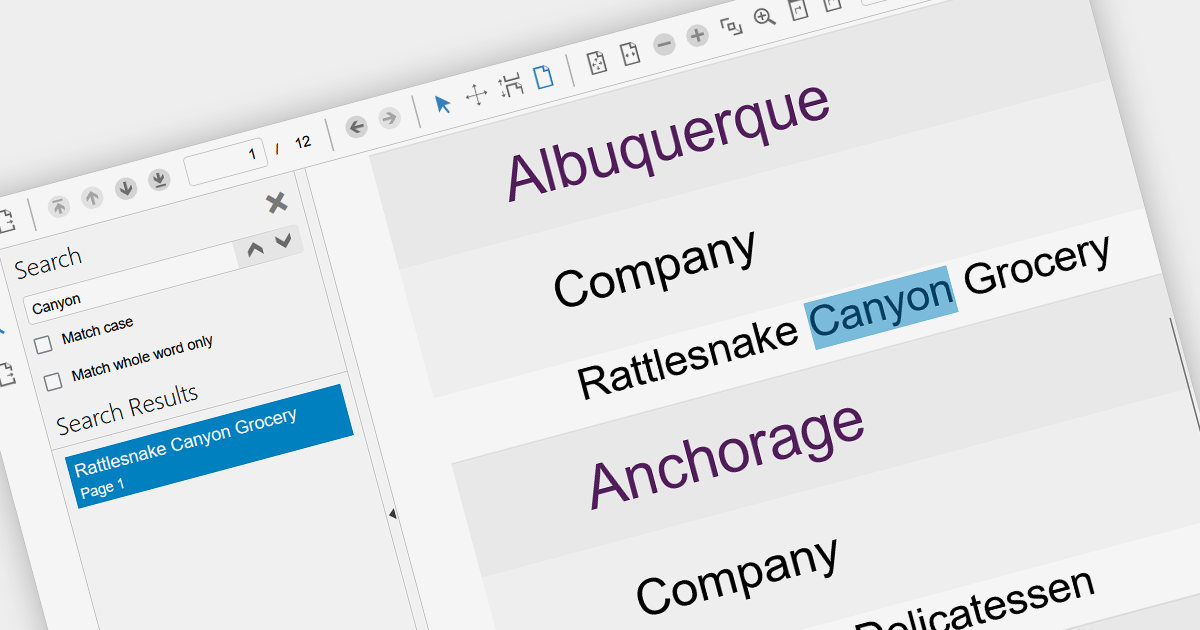Enable Match whole word only
Image resolution: width=1200 pixels, height=630 pixels.
(x=53, y=381)
